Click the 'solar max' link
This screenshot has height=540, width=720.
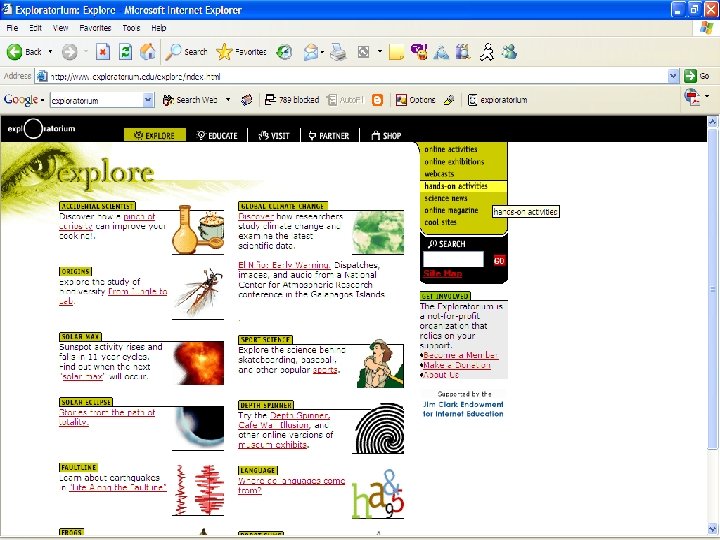pyautogui.click(x=82, y=377)
